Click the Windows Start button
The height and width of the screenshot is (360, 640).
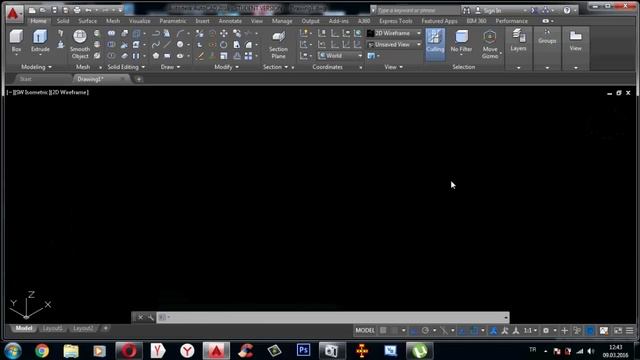(13, 351)
